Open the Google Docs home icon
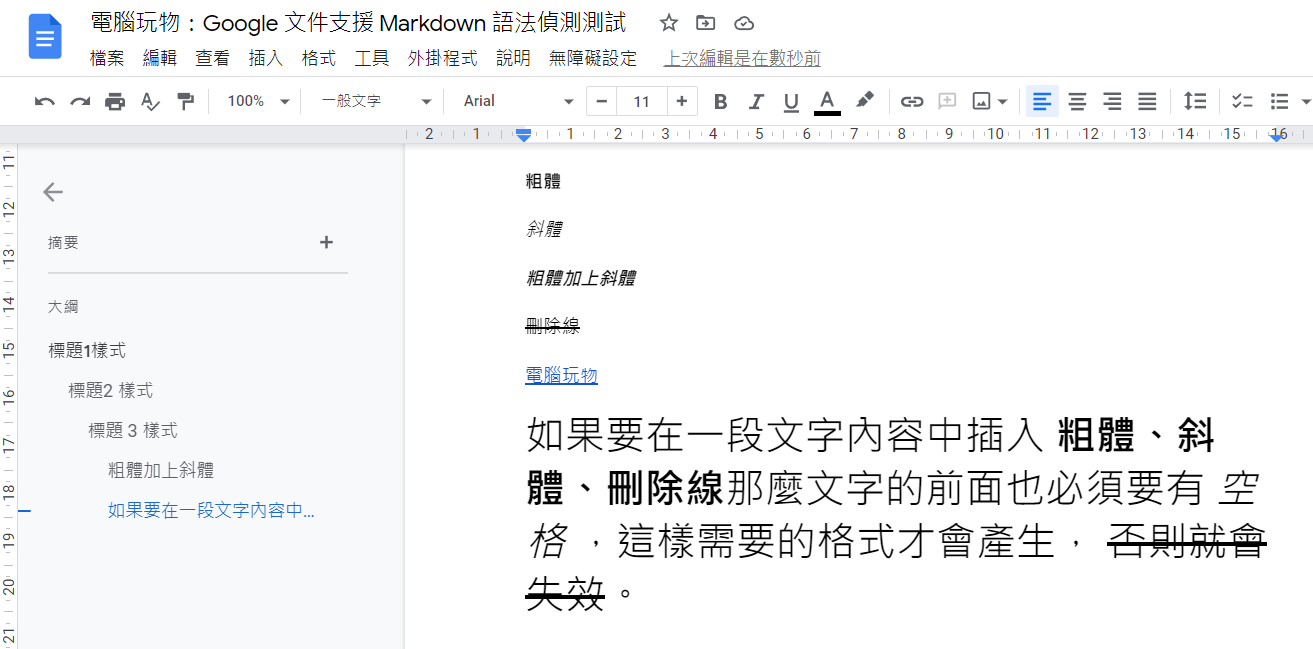1313x649 pixels. (x=45, y=38)
